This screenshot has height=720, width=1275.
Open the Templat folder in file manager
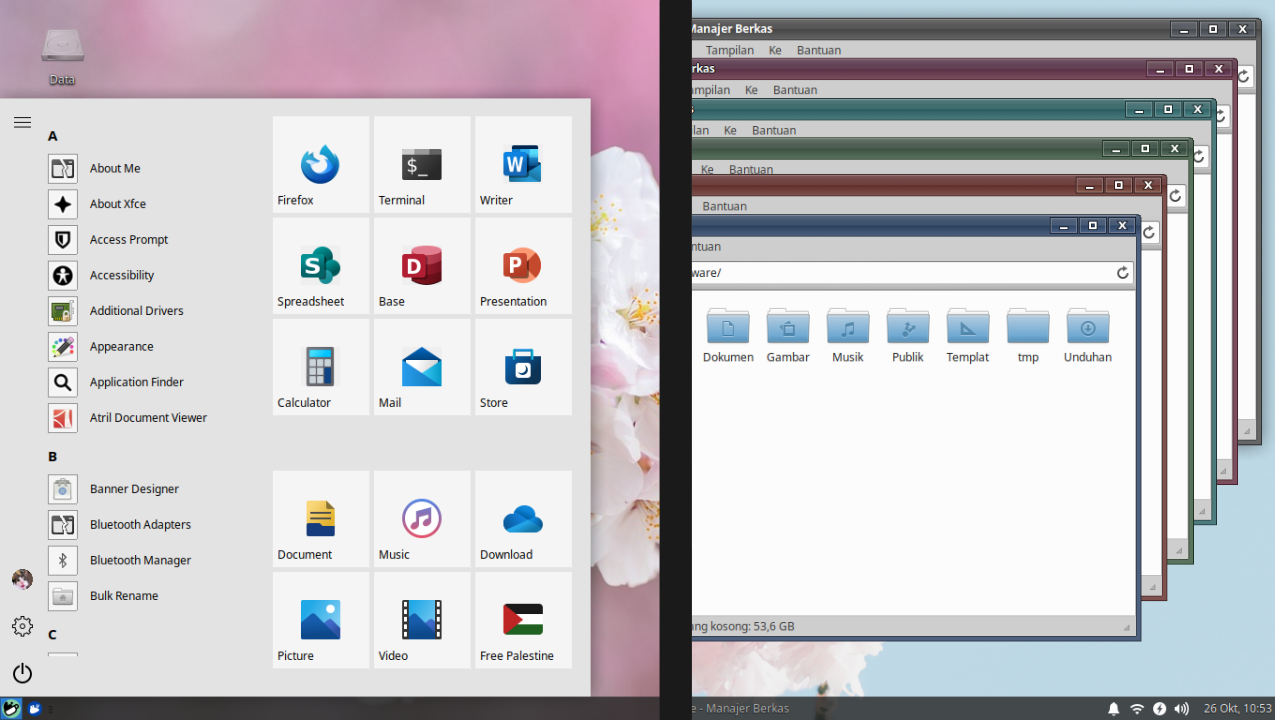pyautogui.click(x=968, y=336)
